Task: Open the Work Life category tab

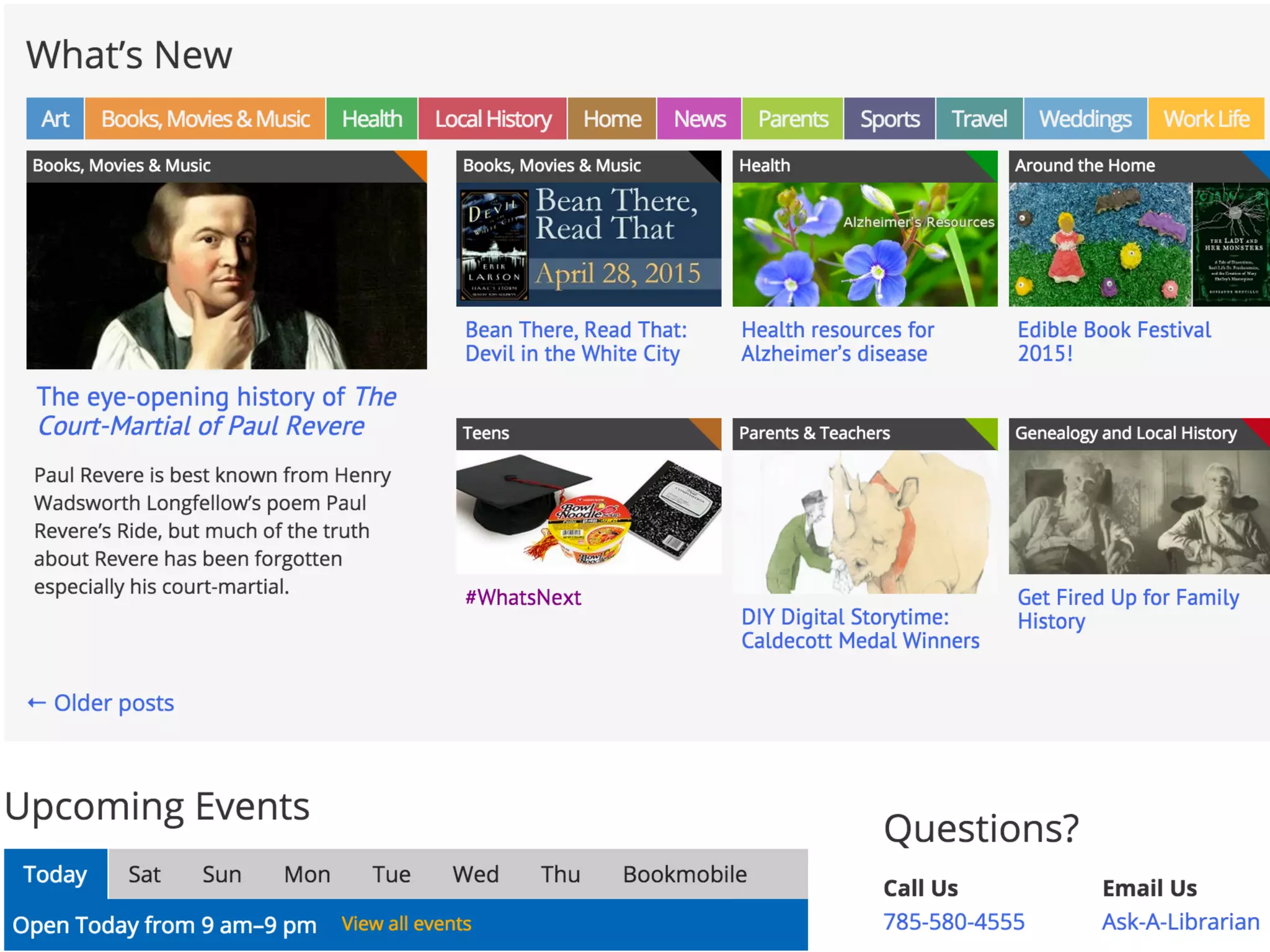Action: click(x=1206, y=118)
